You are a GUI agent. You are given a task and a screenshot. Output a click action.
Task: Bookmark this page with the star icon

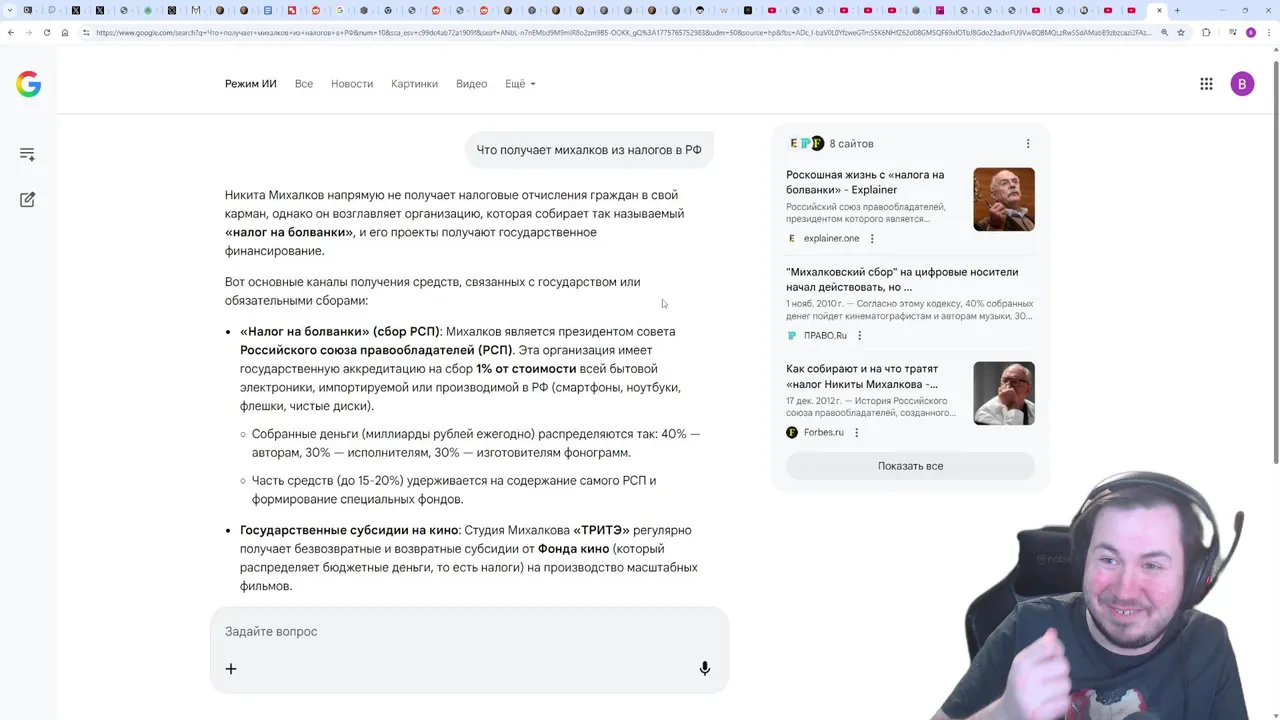coord(1181,32)
